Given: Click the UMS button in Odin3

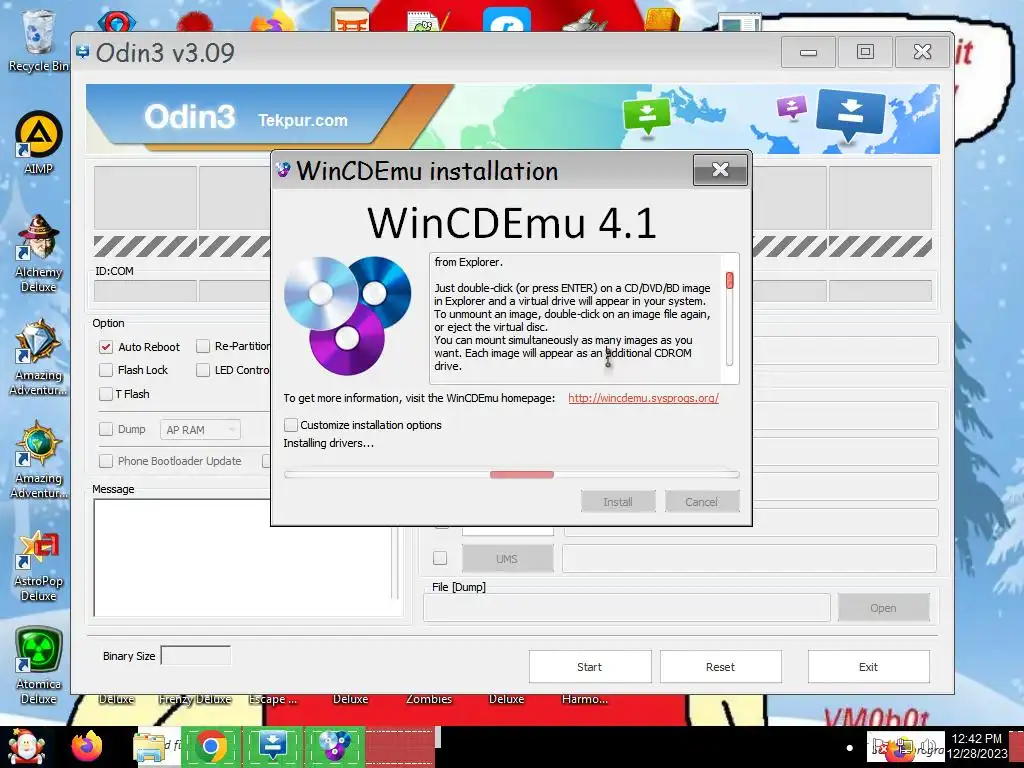Looking at the screenshot, I should pyautogui.click(x=507, y=559).
